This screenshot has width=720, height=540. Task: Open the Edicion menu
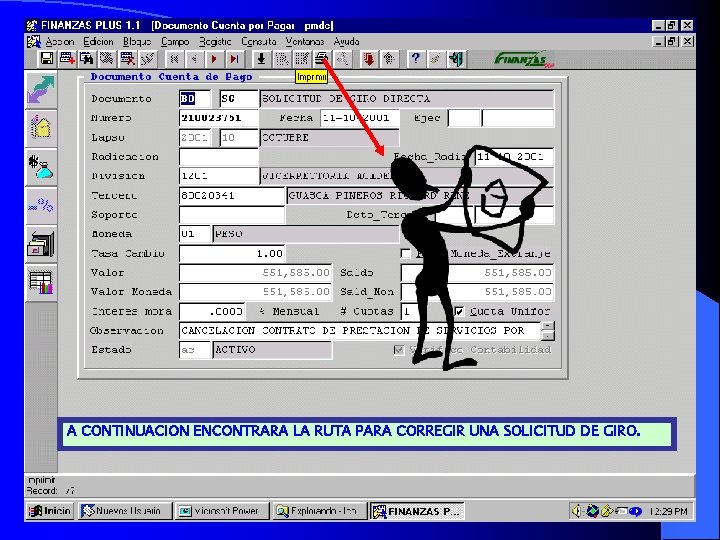point(98,42)
